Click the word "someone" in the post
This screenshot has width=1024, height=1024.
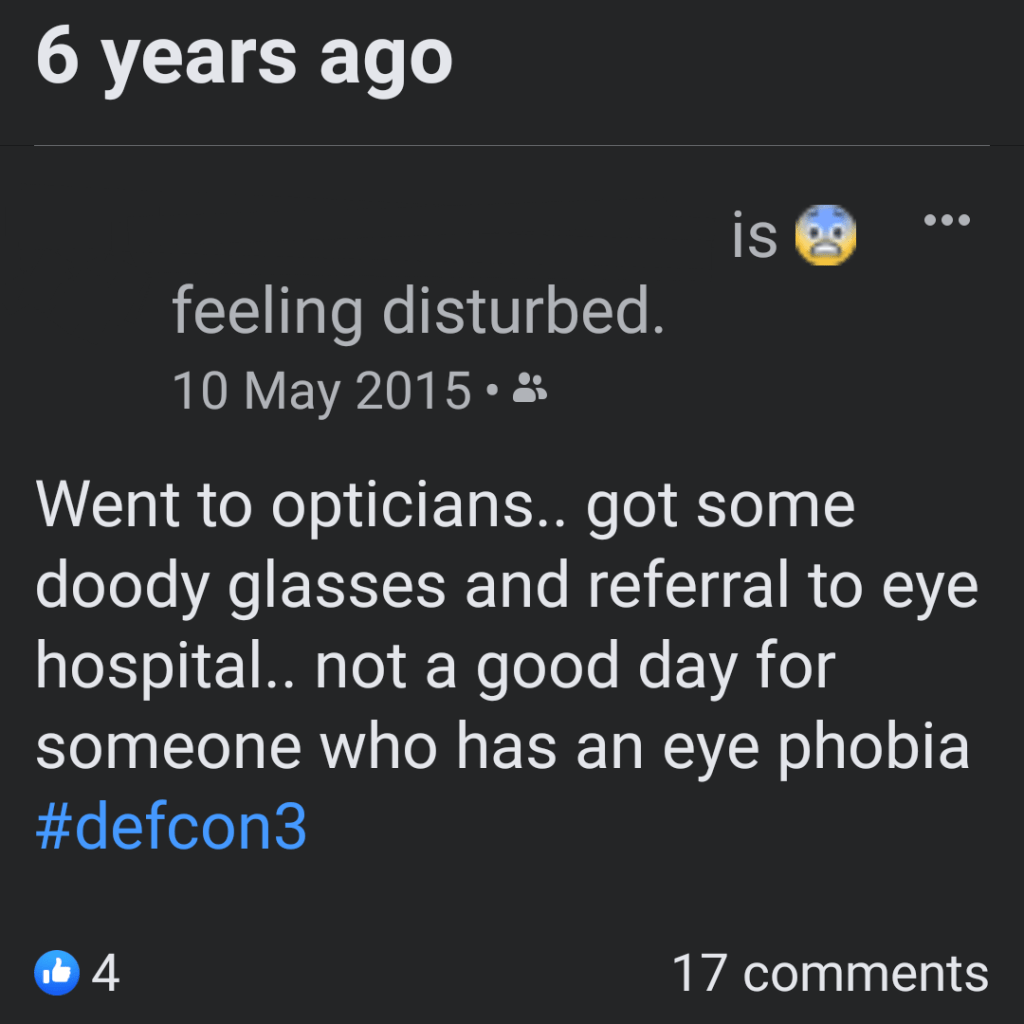coord(167,746)
